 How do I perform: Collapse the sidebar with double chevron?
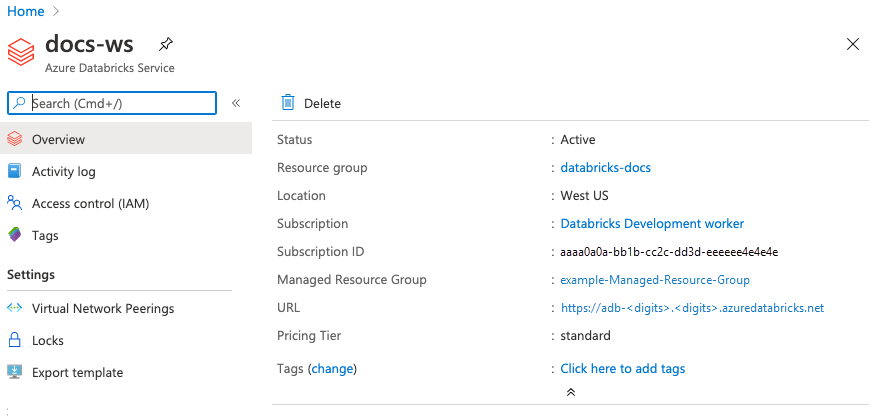coord(236,103)
